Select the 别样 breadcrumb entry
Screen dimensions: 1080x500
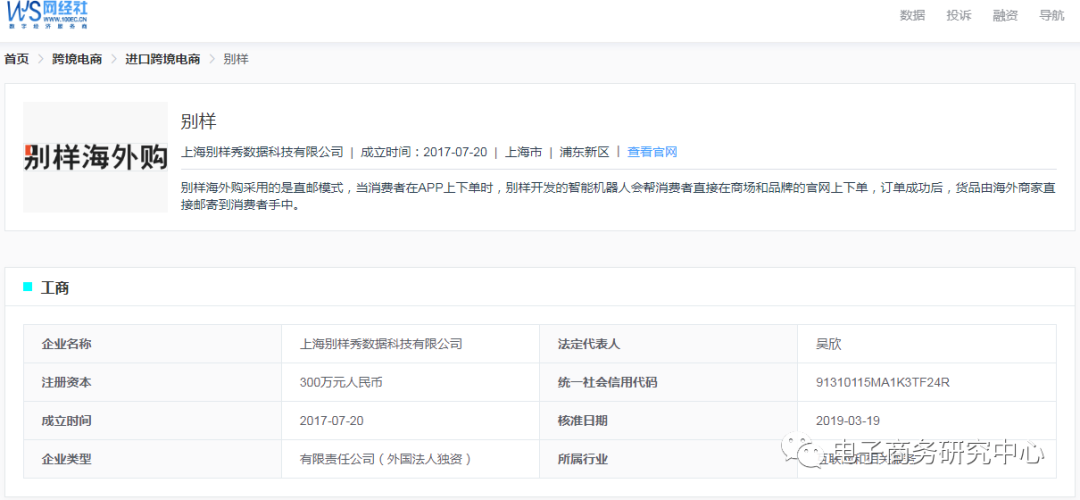click(x=236, y=59)
